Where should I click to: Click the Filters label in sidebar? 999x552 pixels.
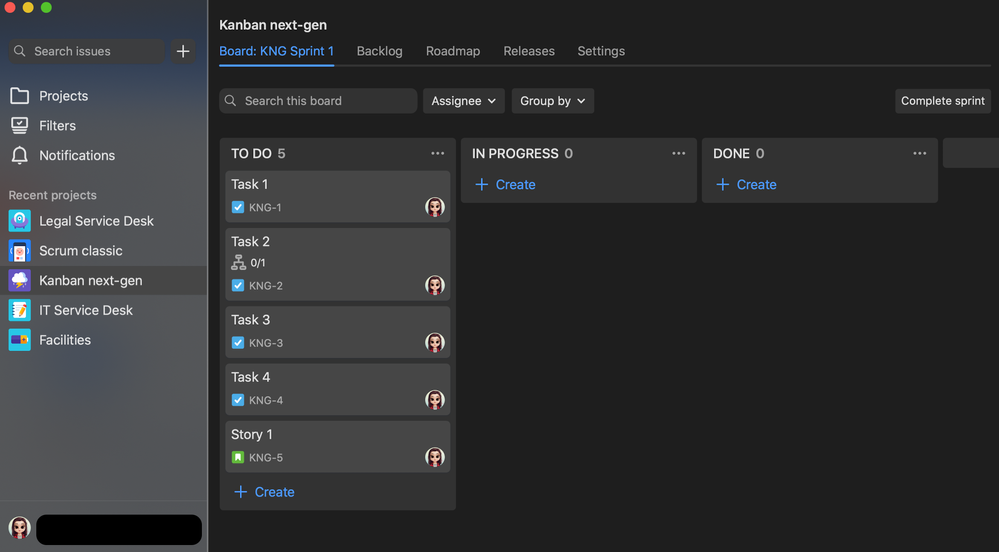[57, 126]
